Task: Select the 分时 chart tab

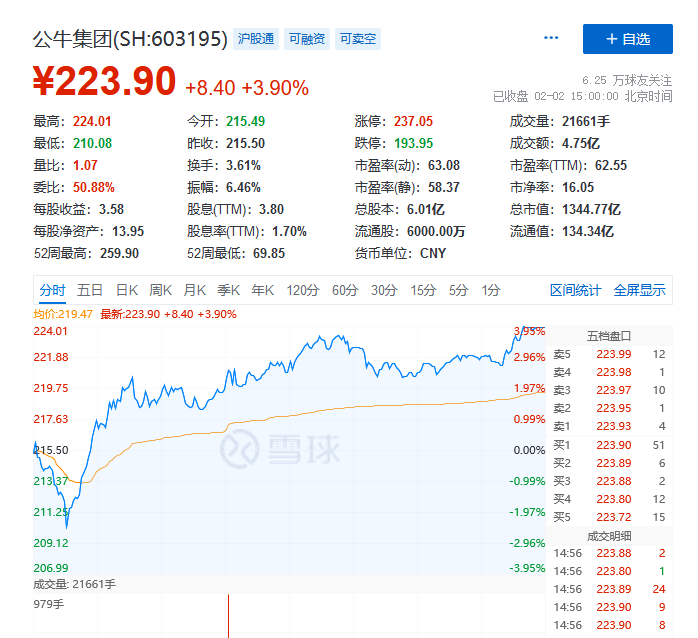Action: point(53,290)
